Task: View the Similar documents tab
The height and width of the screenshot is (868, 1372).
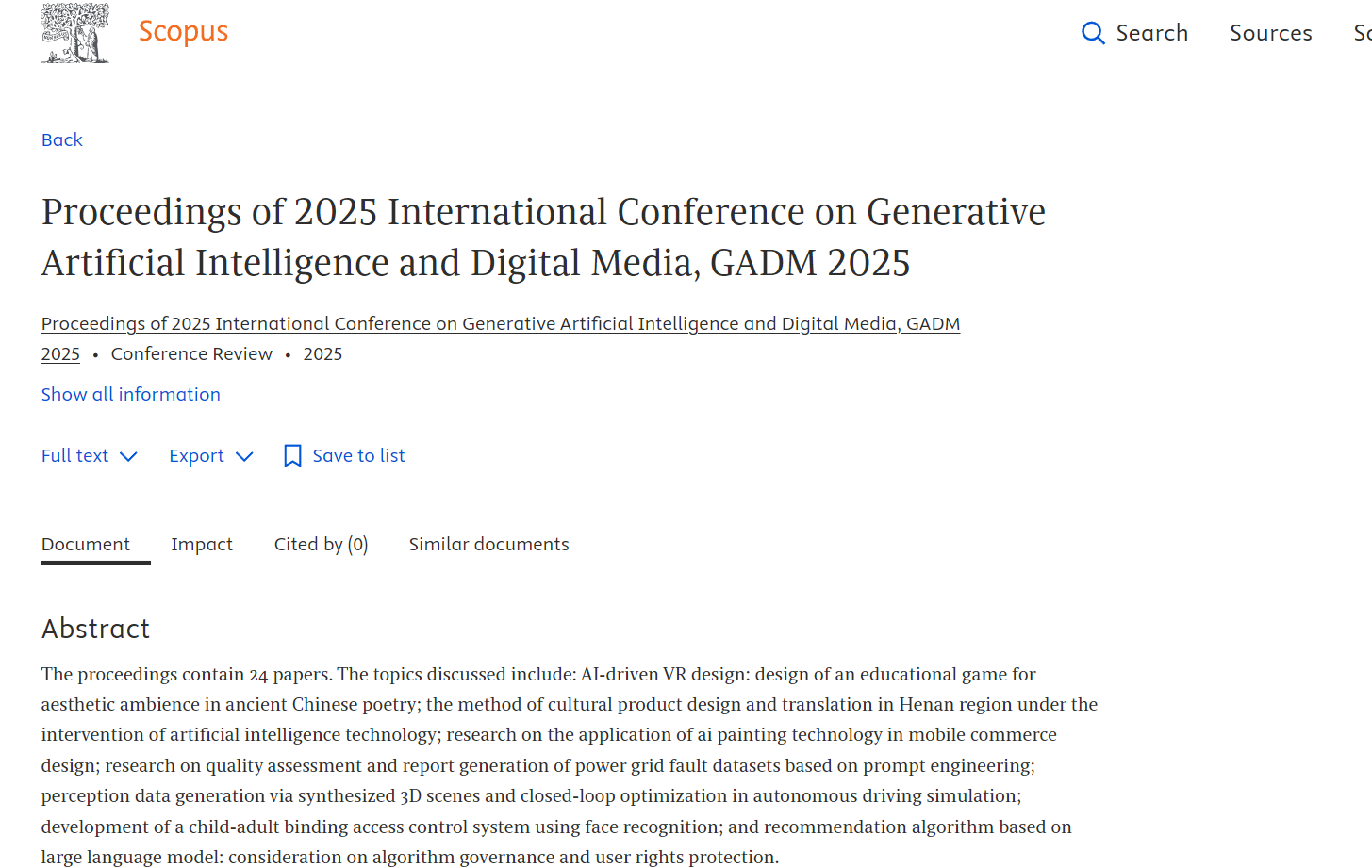Action: click(488, 544)
